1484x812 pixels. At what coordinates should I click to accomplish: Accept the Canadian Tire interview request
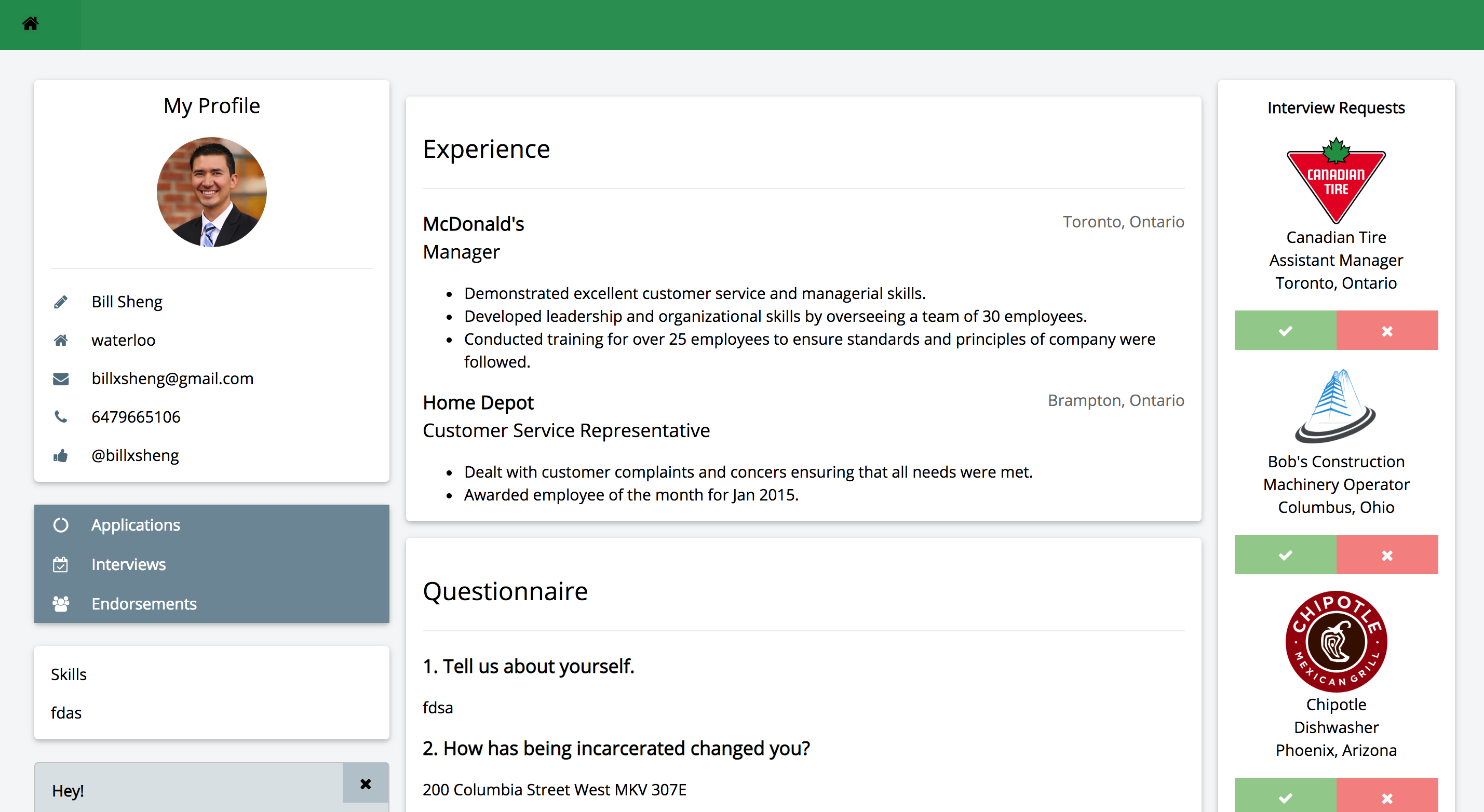(x=1285, y=331)
